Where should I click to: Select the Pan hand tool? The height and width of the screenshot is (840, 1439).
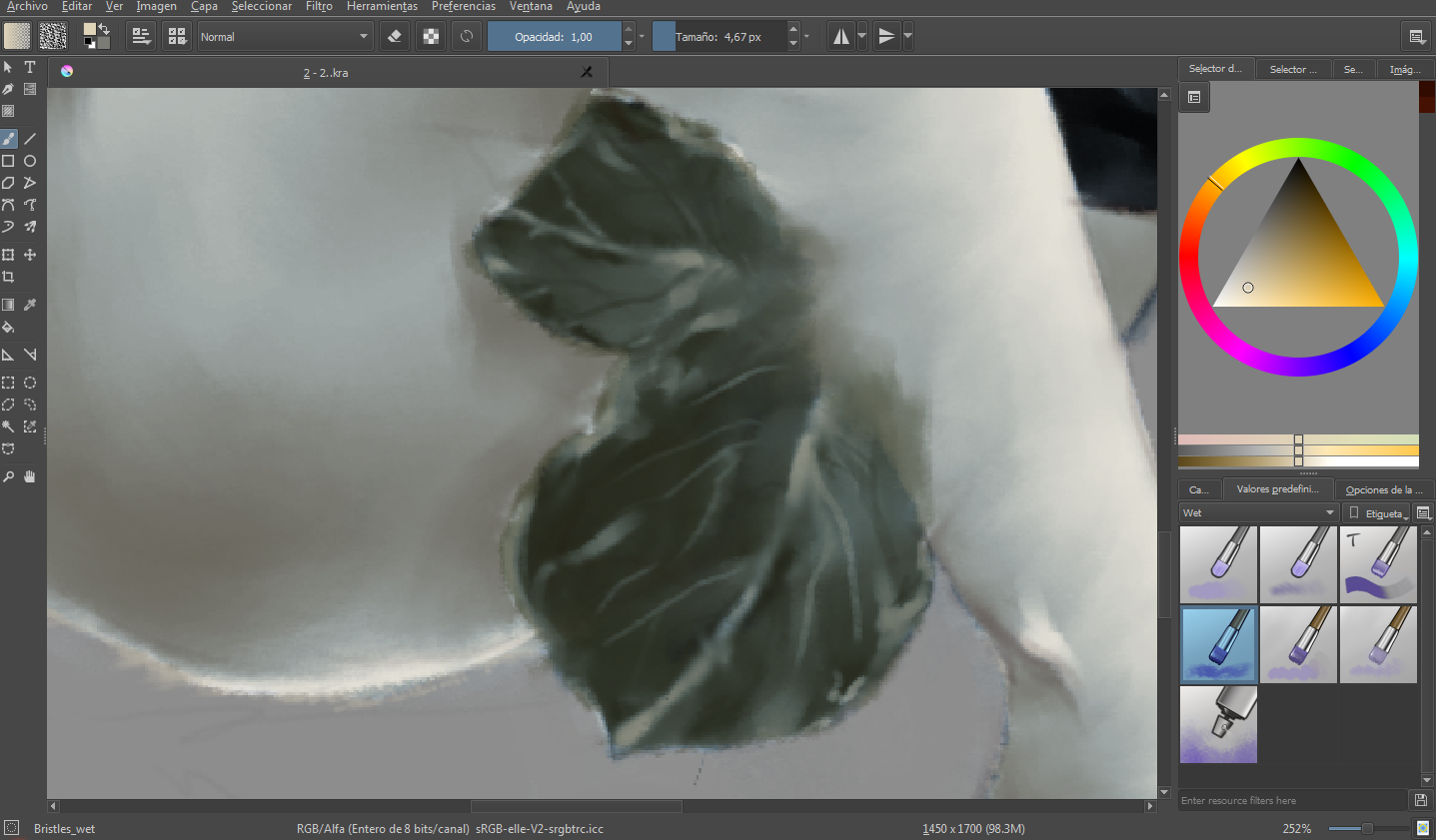30,476
